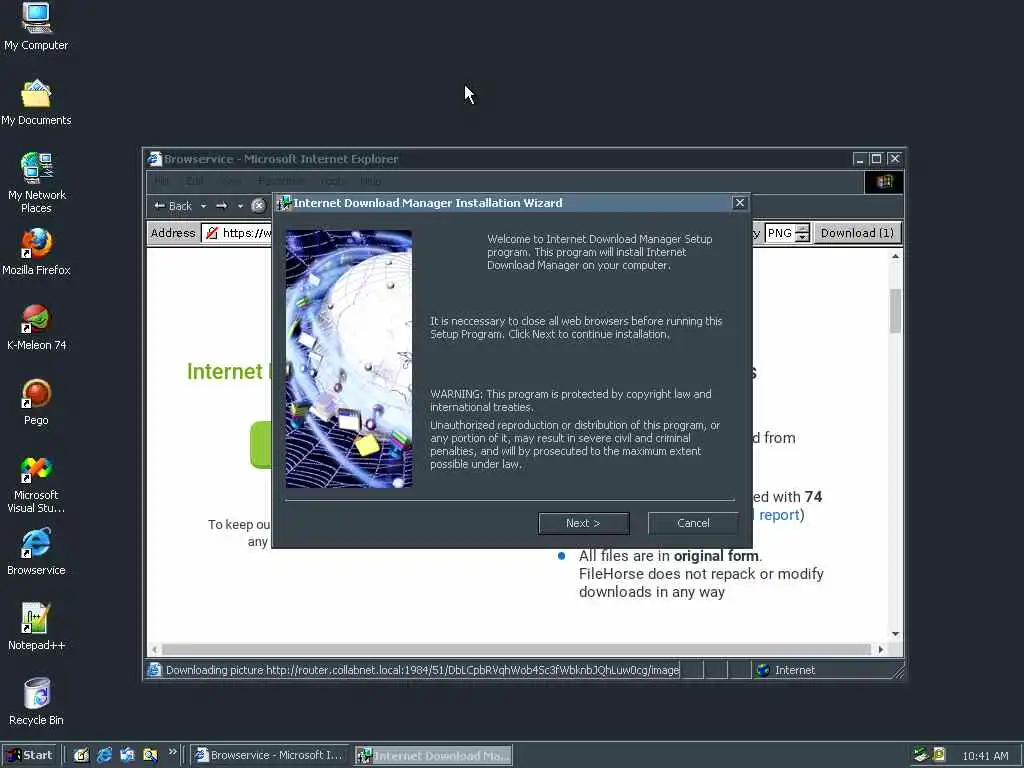This screenshot has height=768, width=1024.
Task: Click the green download button on page
Action: click(x=261, y=445)
